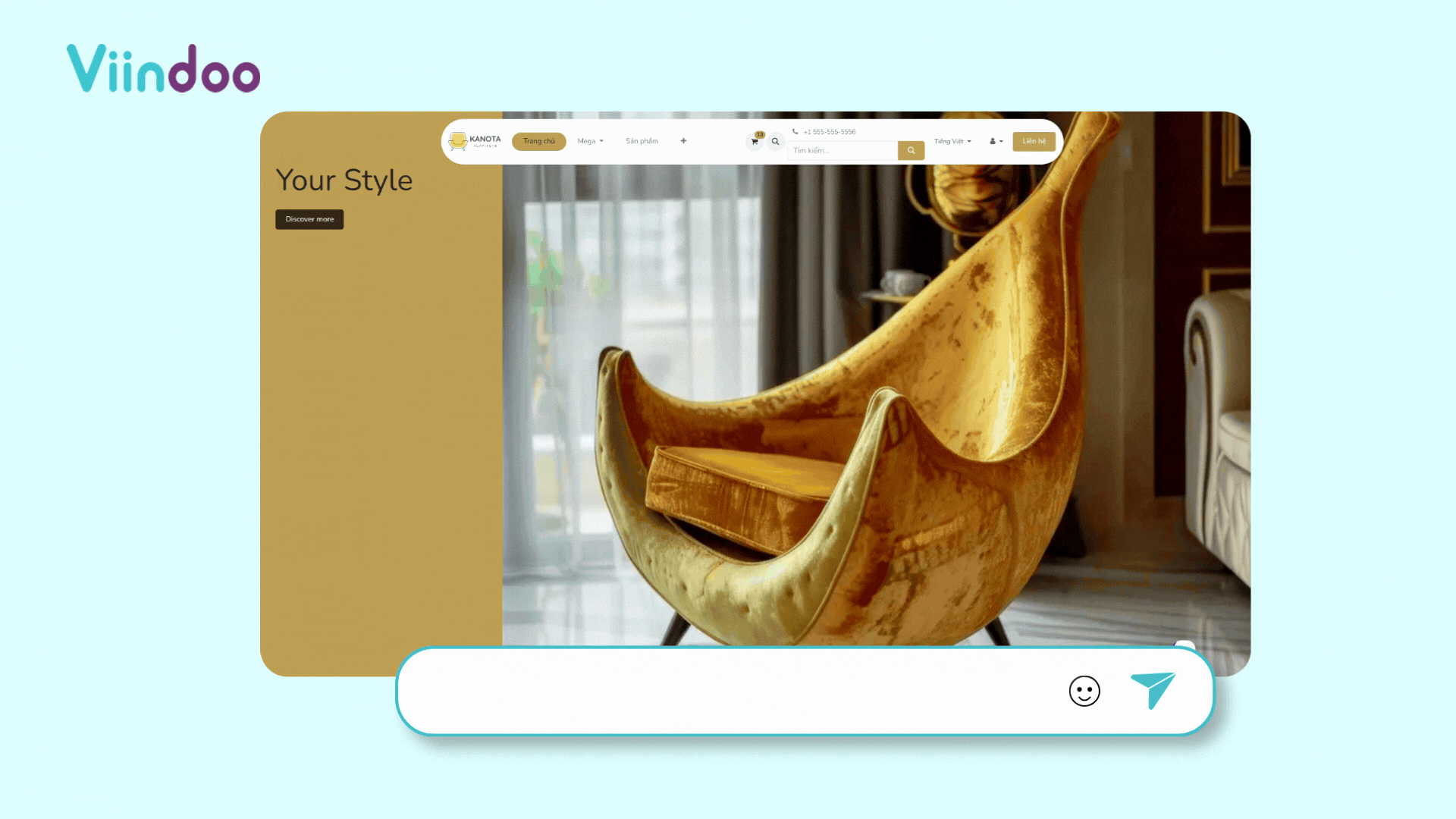Viewport: 1456px width, 819px height.
Task: Expand the user account dropdown
Action: click(x=996, y=142)
